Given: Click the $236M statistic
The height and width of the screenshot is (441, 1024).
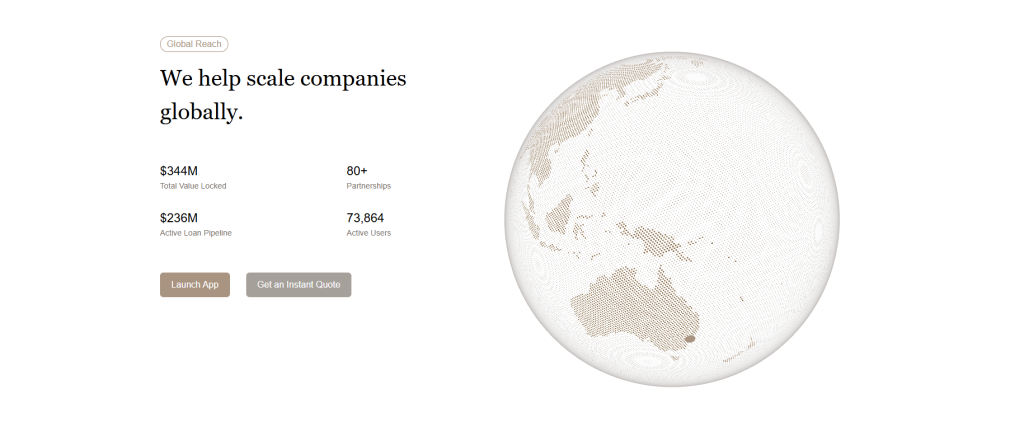Looking at the screenshot, I should pos(179,218).
